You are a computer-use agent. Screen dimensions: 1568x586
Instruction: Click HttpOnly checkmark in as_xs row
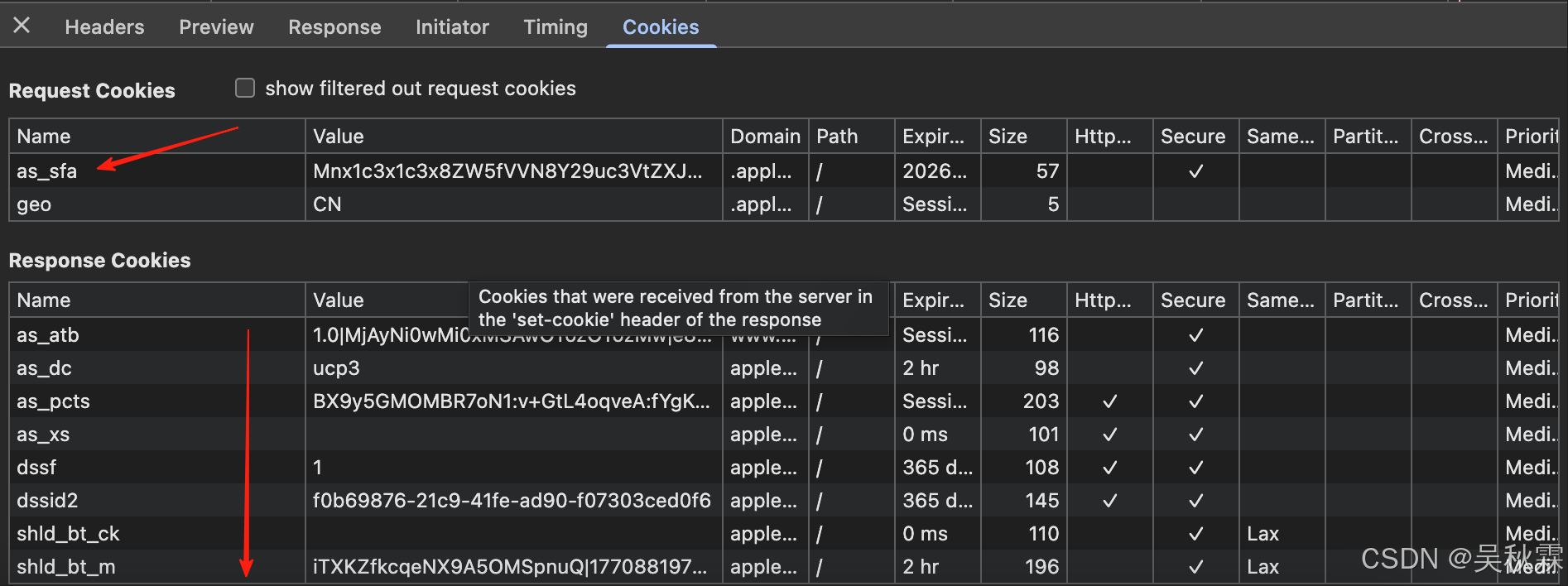coord(1109,435)
